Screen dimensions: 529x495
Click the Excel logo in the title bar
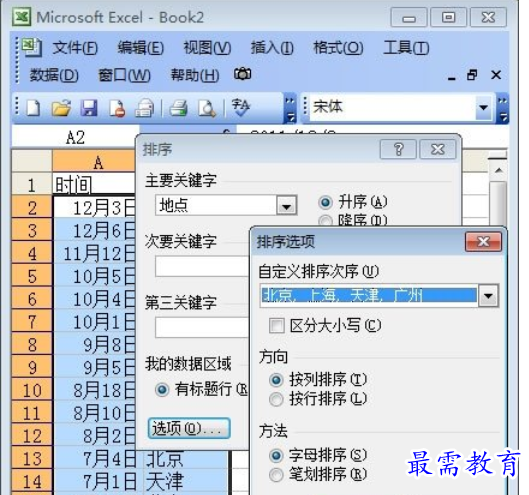click(22, 17)
